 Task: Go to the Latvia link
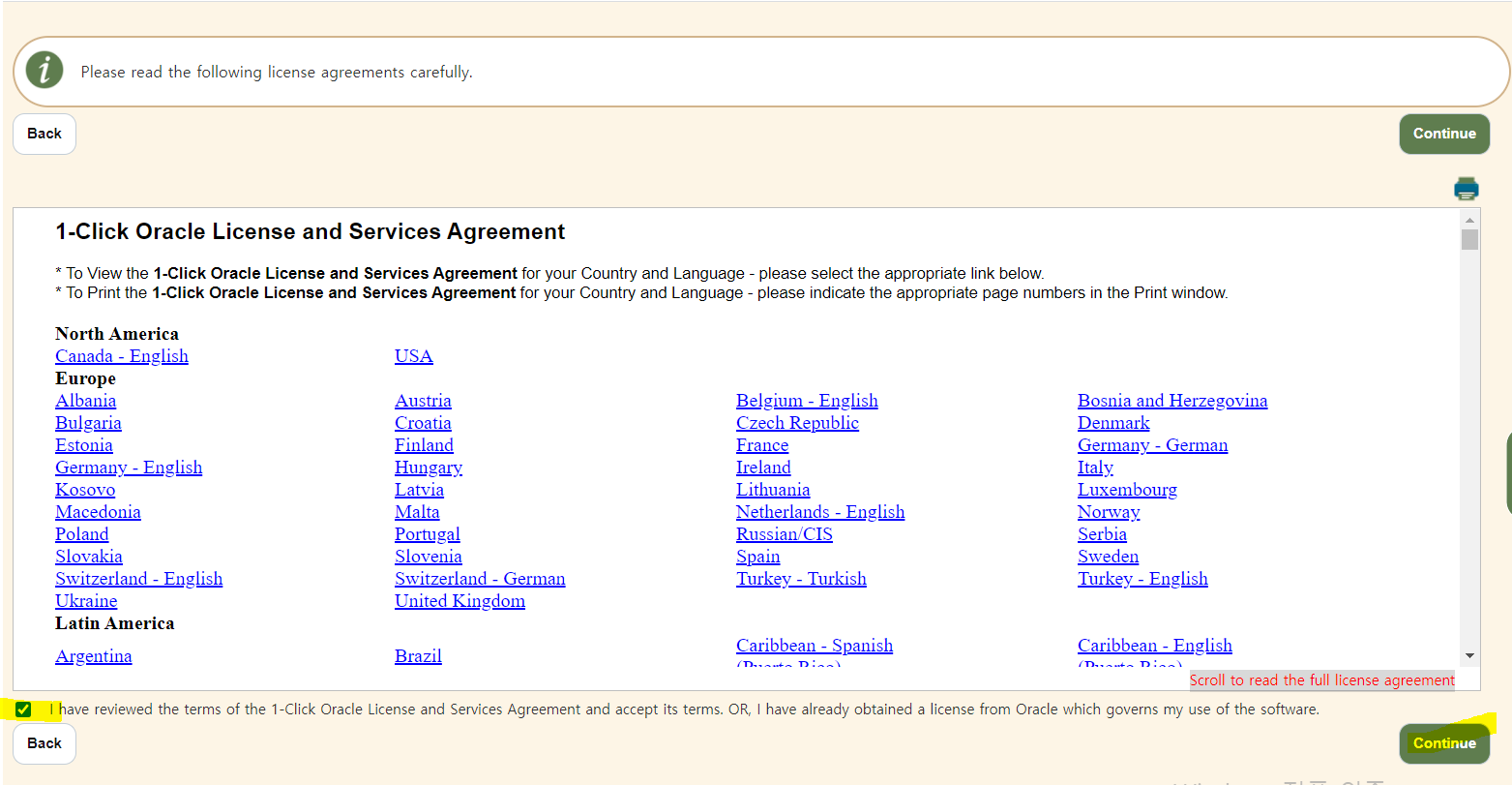coord(419,490)
